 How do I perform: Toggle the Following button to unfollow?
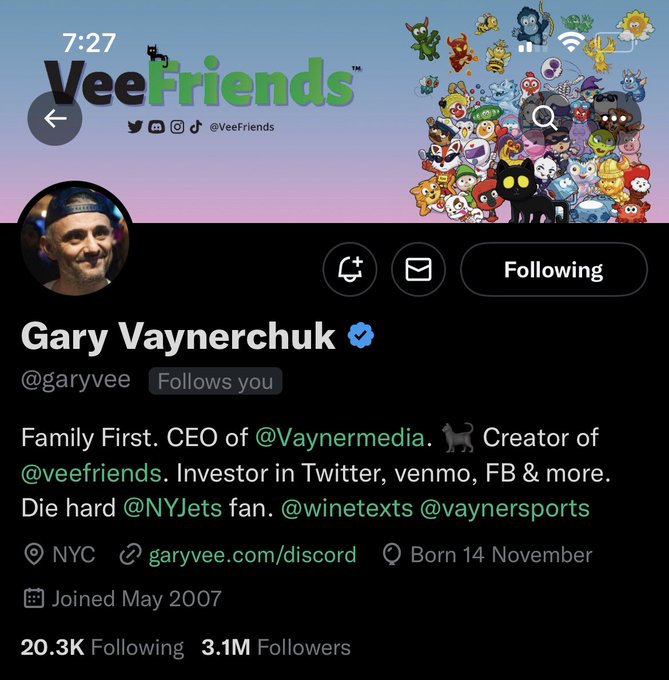554,269
